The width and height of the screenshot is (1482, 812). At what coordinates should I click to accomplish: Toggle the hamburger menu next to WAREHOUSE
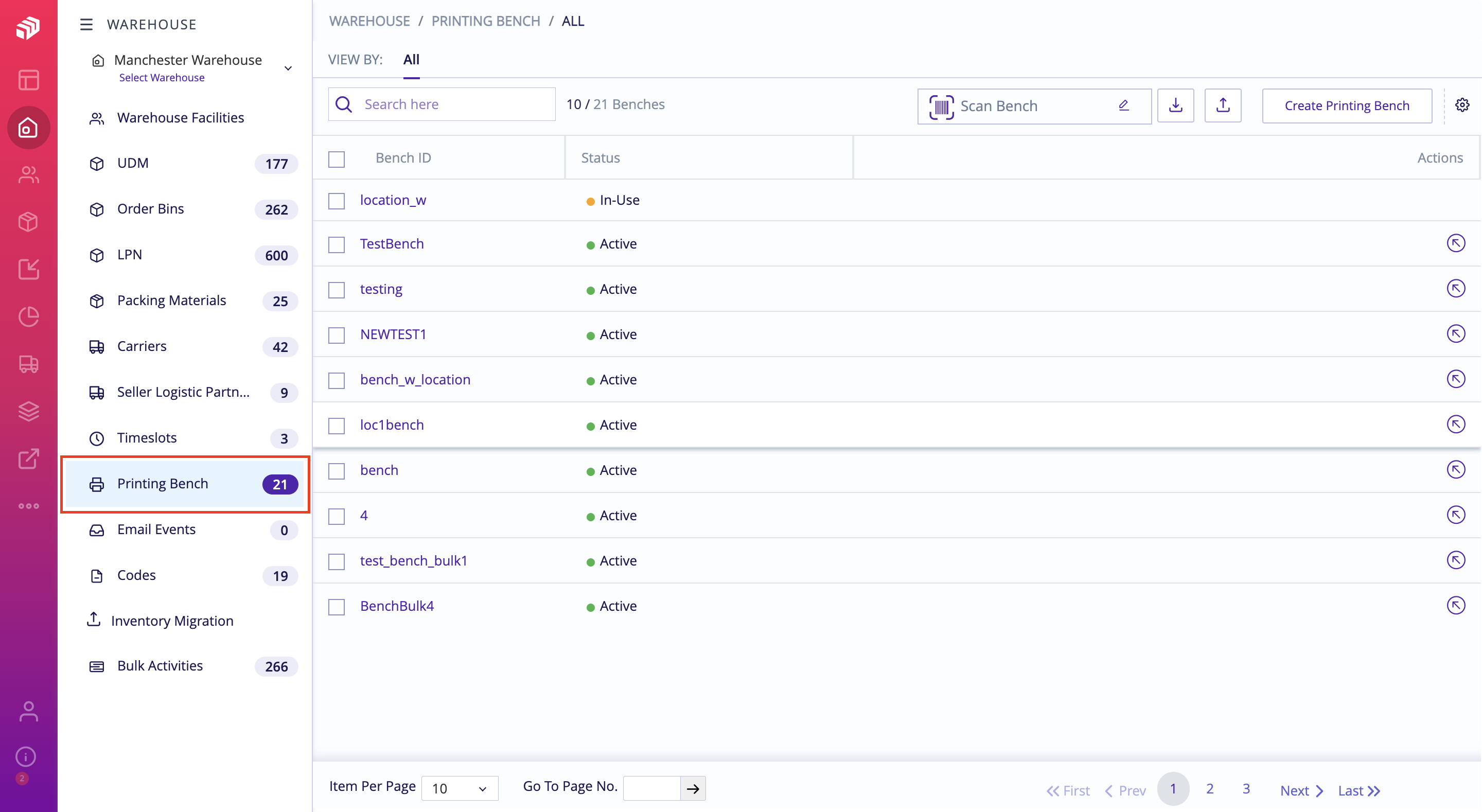(x=86, y=24)
